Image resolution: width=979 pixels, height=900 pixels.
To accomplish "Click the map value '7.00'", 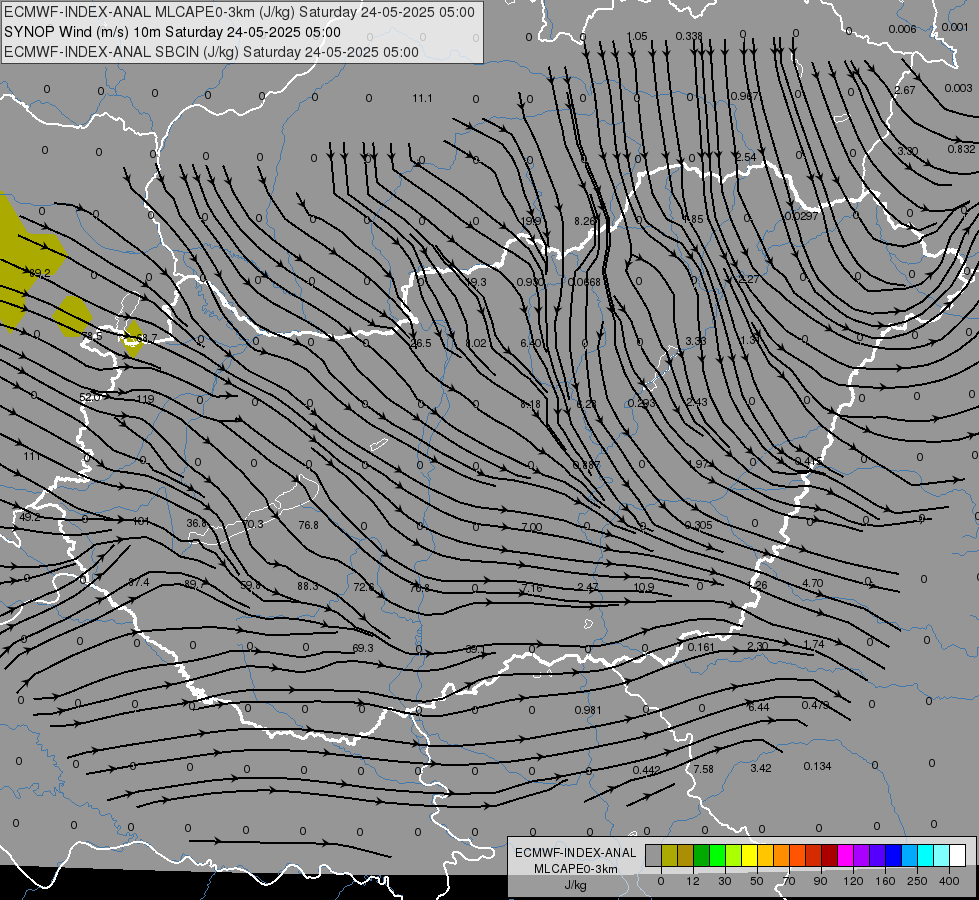I will pos(531,527).
